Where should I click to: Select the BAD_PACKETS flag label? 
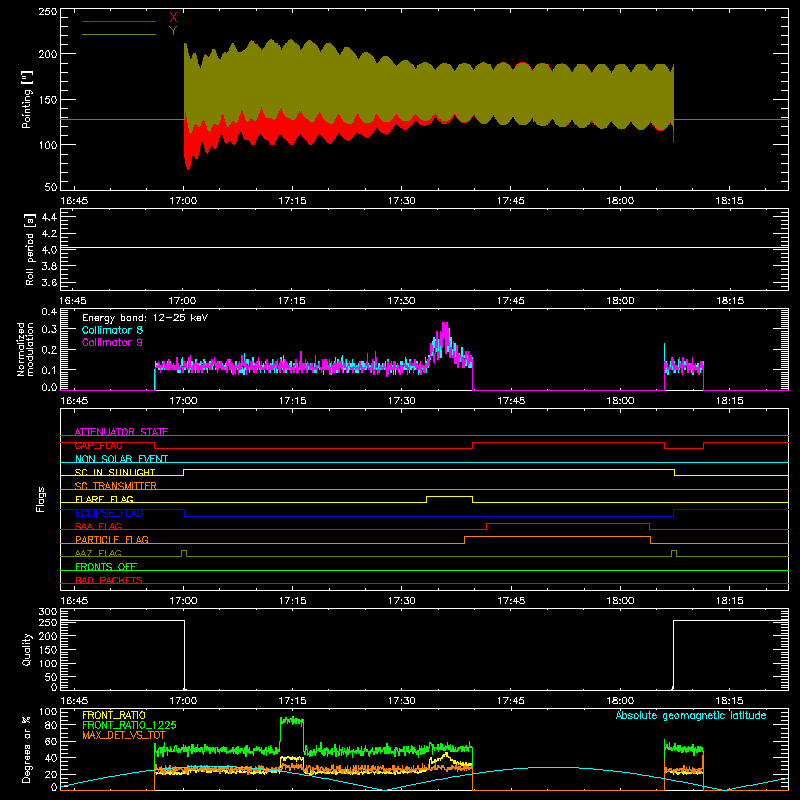(109, 580)
